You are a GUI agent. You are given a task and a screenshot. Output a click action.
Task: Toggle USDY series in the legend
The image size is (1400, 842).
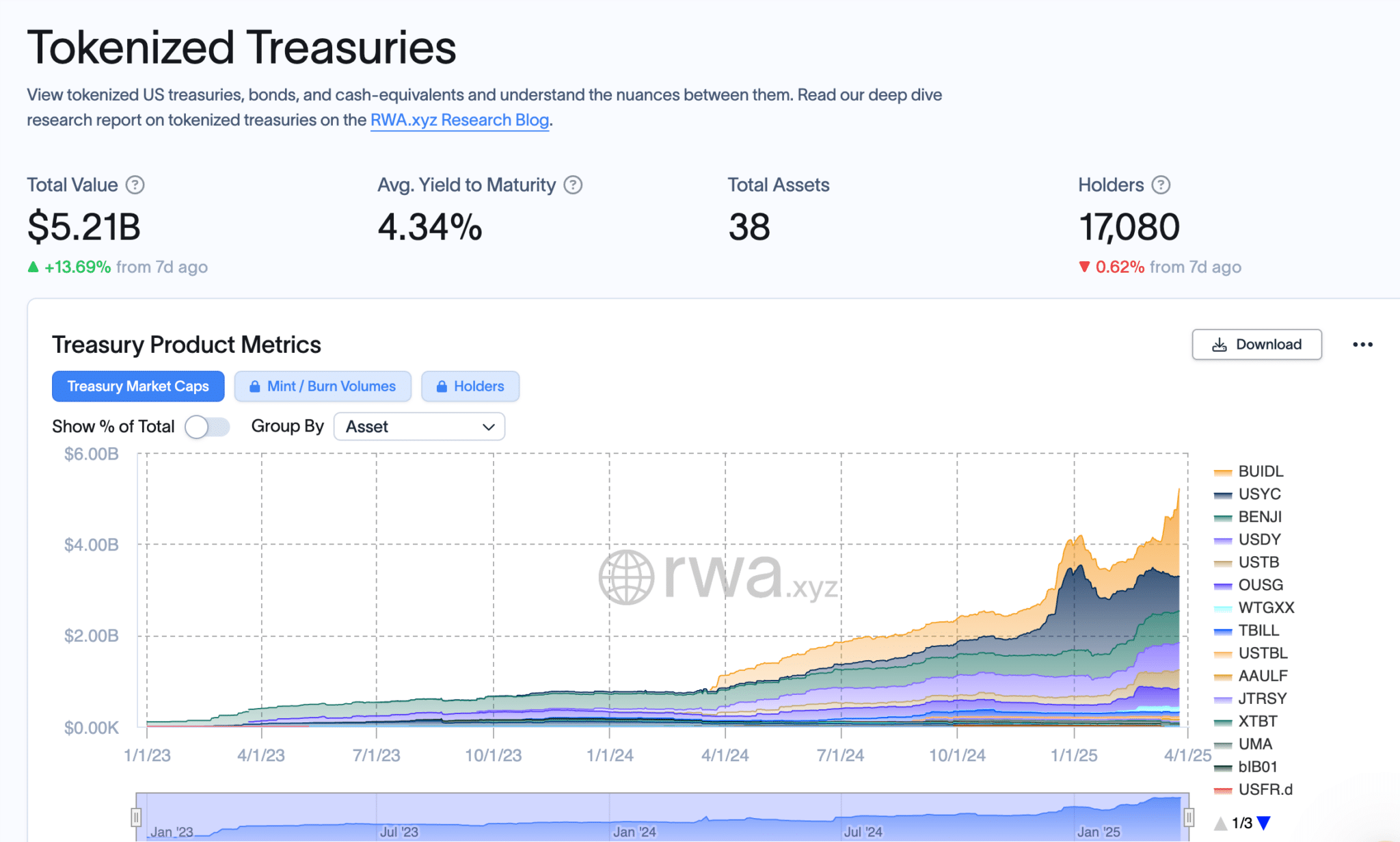1247,539
